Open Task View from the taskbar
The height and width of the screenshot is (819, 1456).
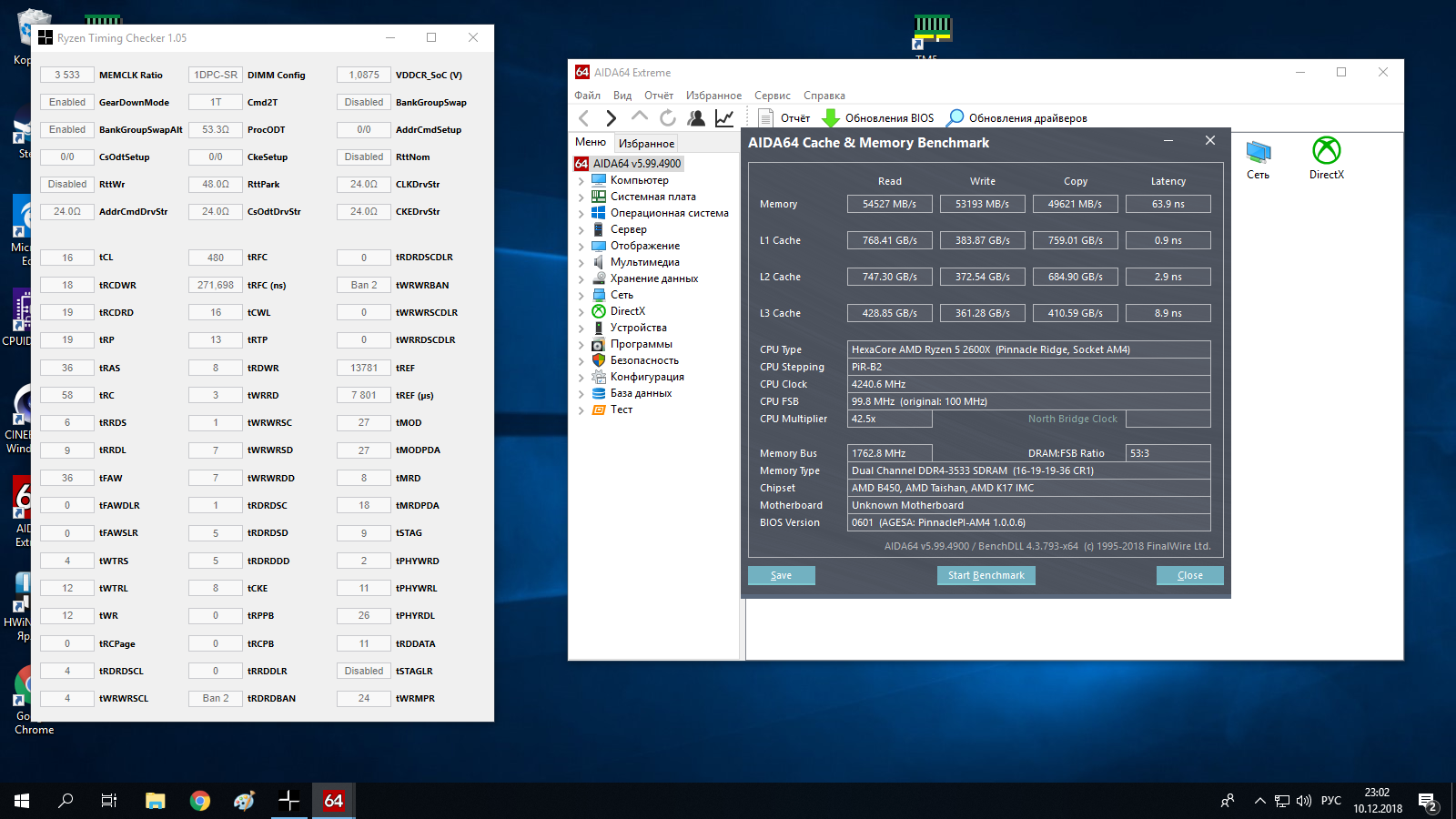point(109,801)
